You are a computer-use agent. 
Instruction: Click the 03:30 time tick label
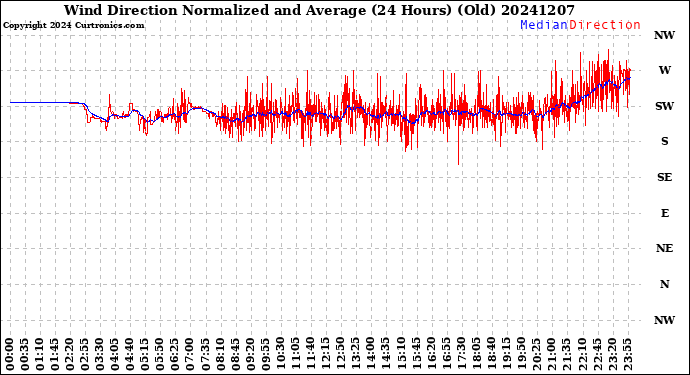pyautogui.click(x=100, y=353)
